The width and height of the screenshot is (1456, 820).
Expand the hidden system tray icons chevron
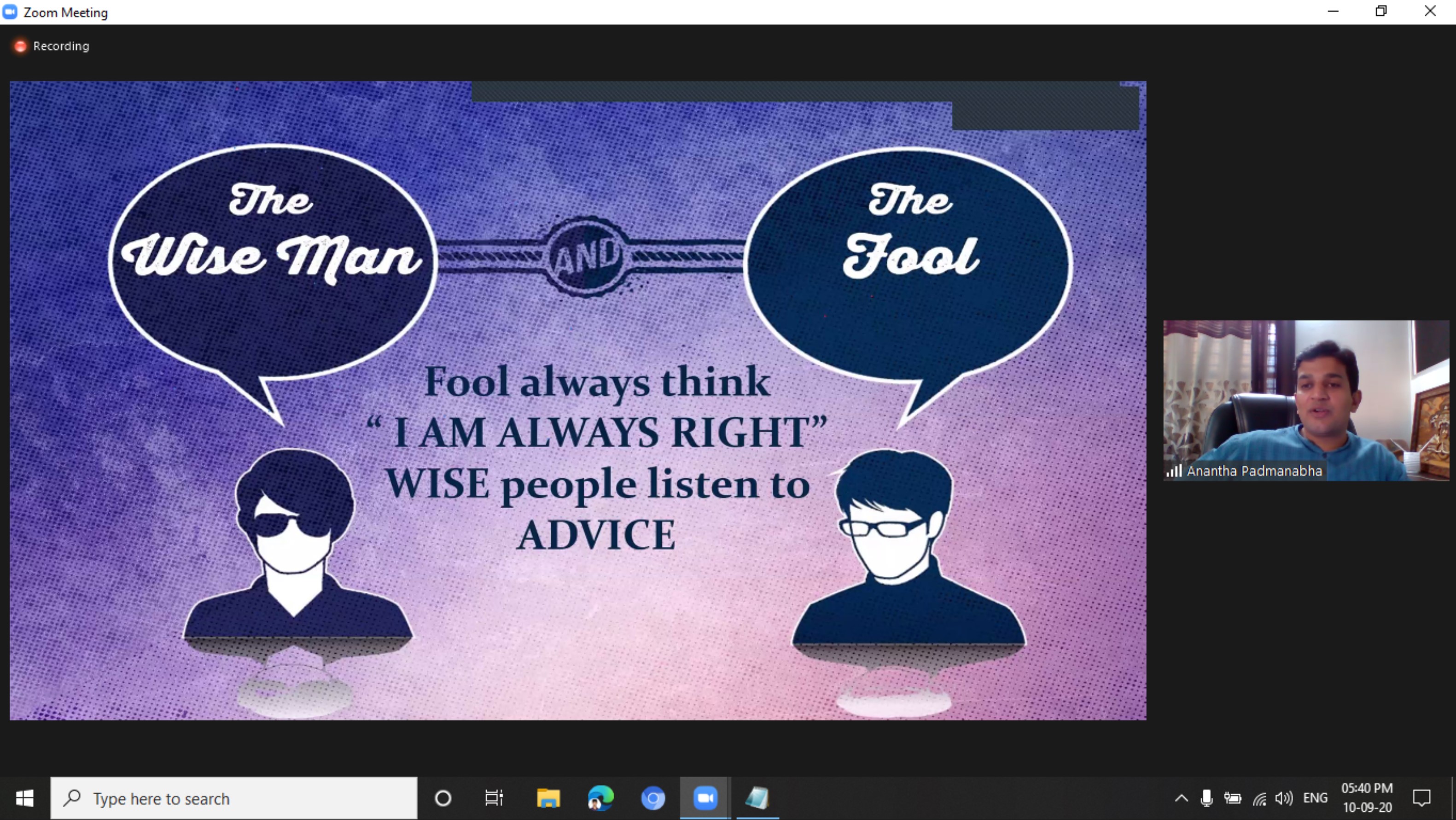click(1181, 798)
